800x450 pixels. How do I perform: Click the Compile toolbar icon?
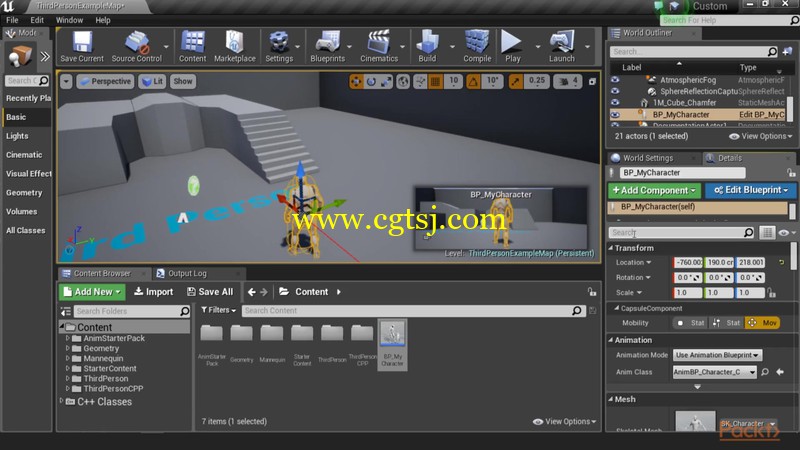[x=477, y=46]
